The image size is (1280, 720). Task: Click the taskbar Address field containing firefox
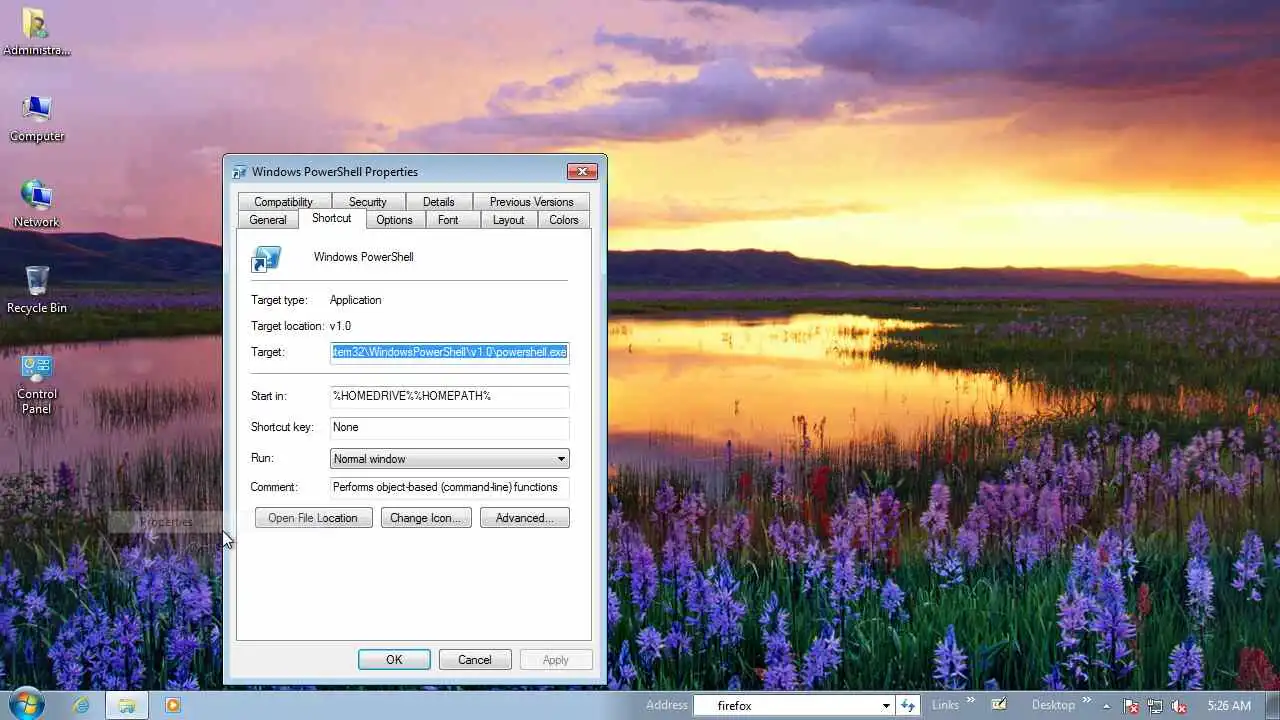785,705
